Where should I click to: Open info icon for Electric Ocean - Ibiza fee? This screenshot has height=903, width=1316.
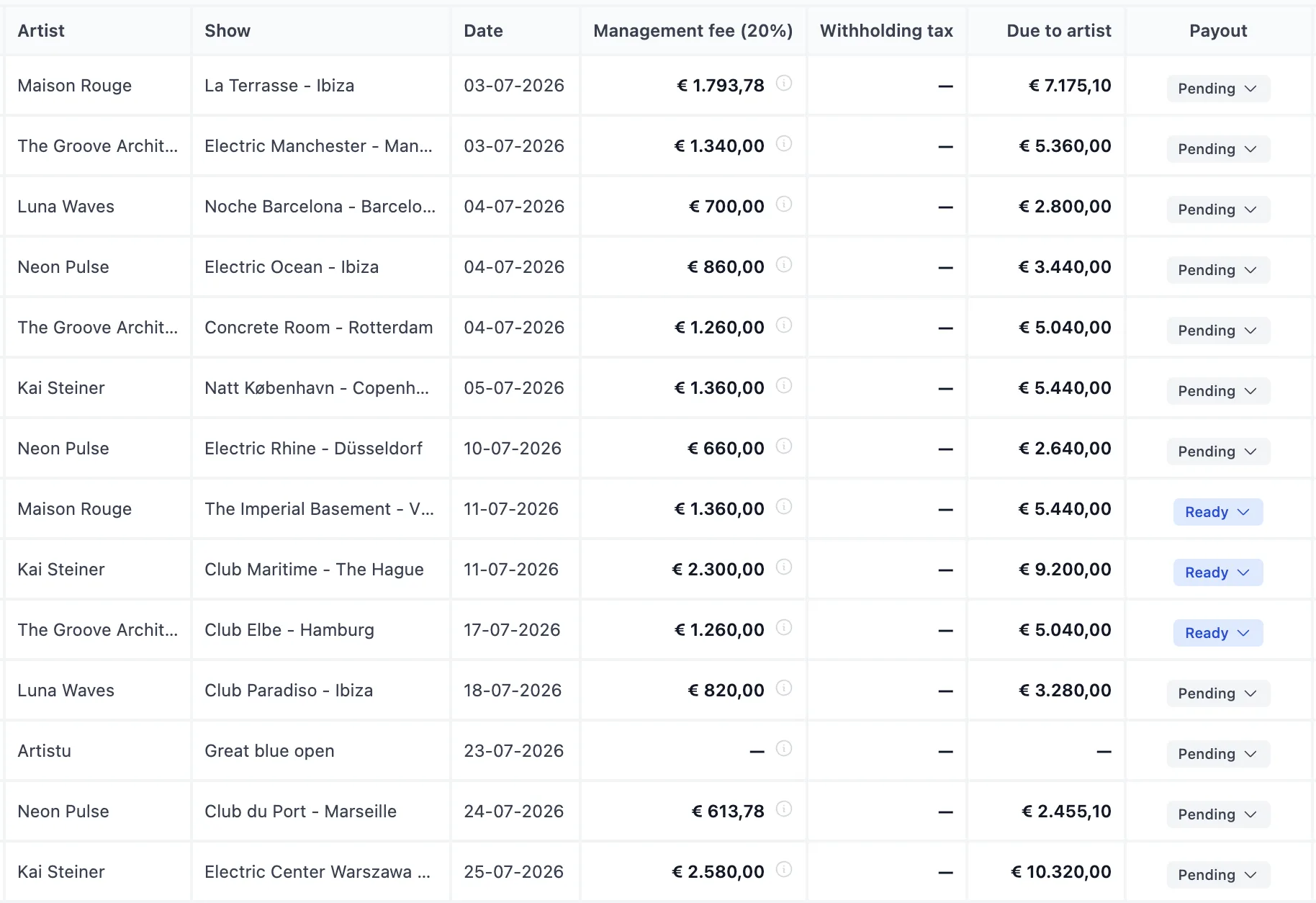click(x=784, y=265)
